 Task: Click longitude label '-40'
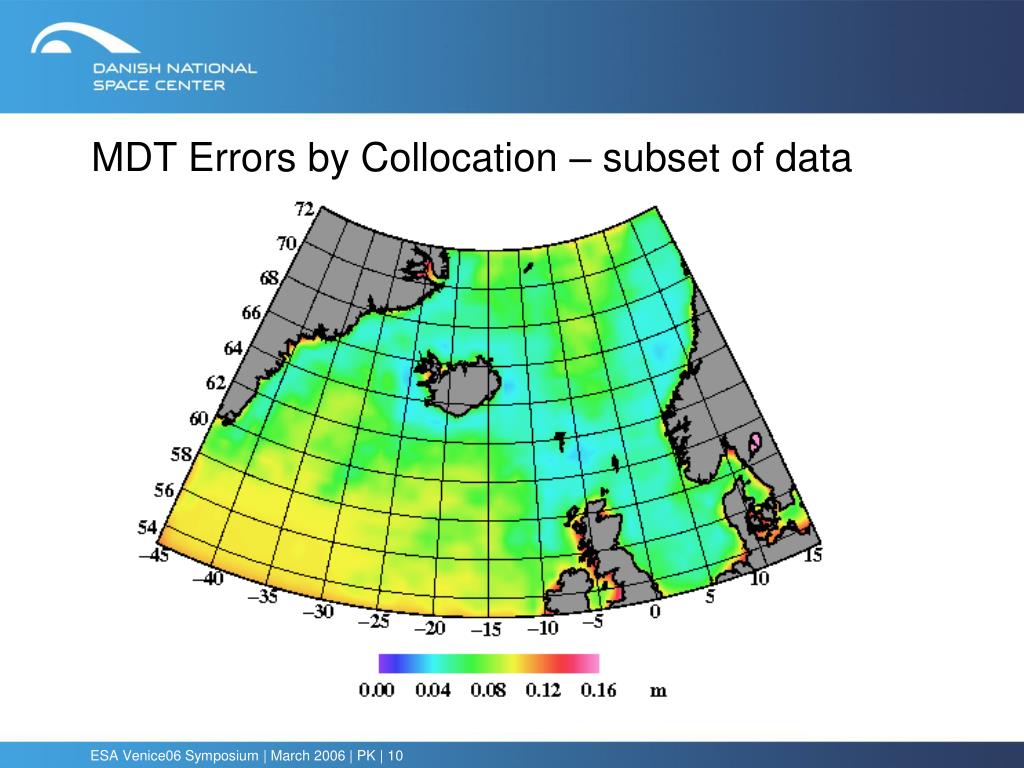pyautogui.click(x=208, y=578)
